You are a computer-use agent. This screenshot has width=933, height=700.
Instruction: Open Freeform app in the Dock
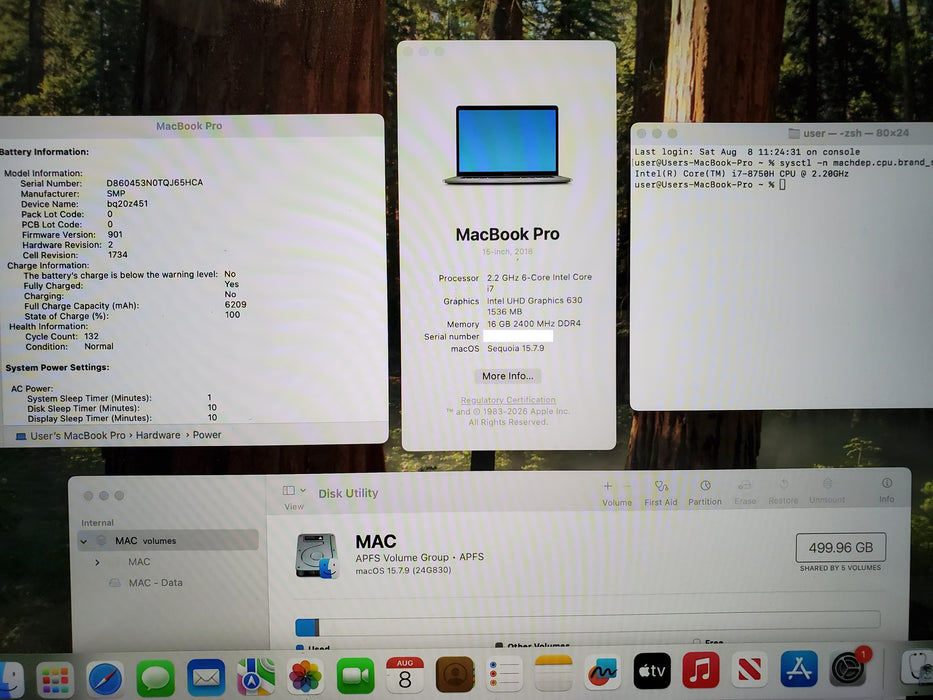coord(602,672)
